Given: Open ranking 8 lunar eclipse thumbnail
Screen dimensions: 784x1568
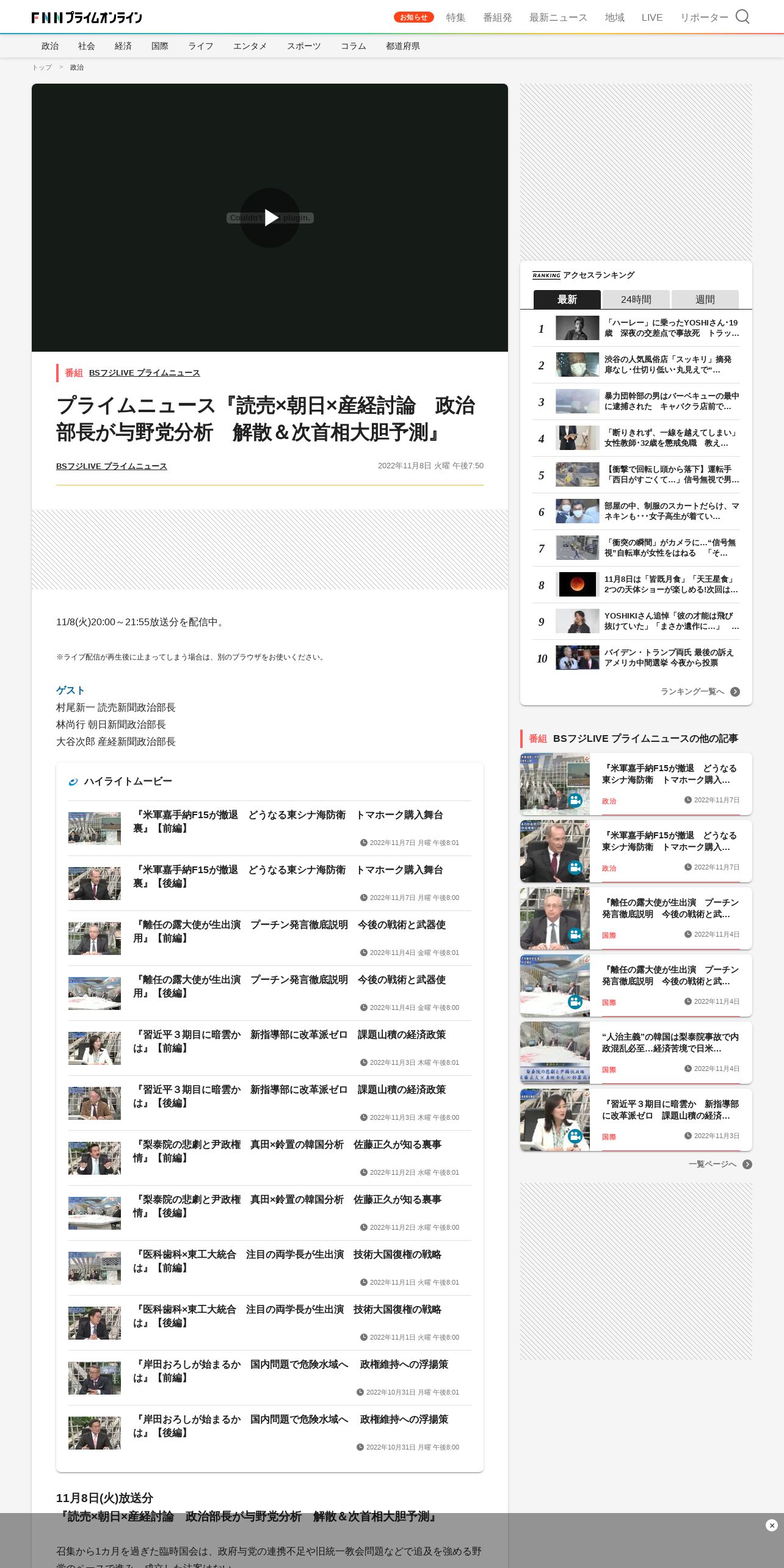Looking at the screenshot, I should (x=578, y=584).
